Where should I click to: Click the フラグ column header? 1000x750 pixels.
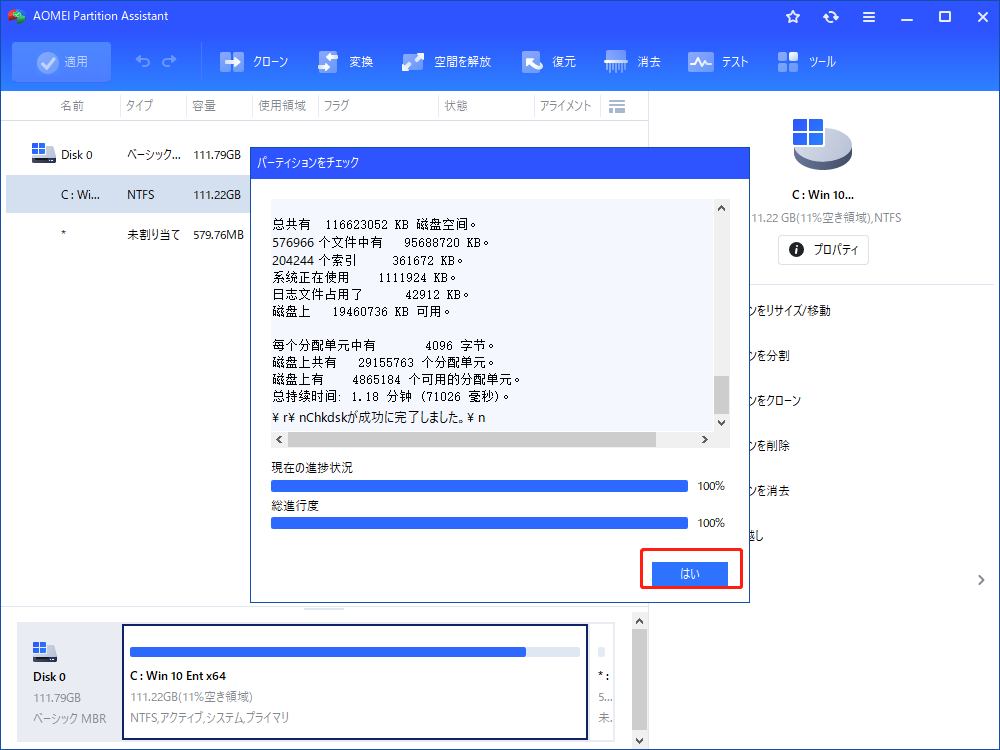coord(336,106)
